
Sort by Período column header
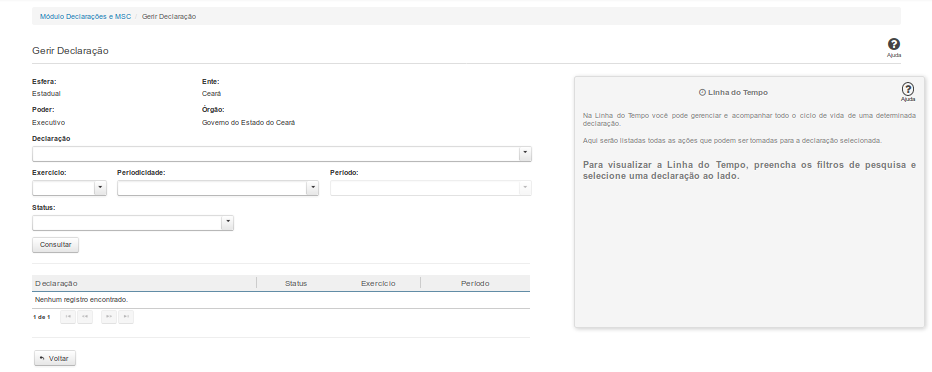coord(475,283)
